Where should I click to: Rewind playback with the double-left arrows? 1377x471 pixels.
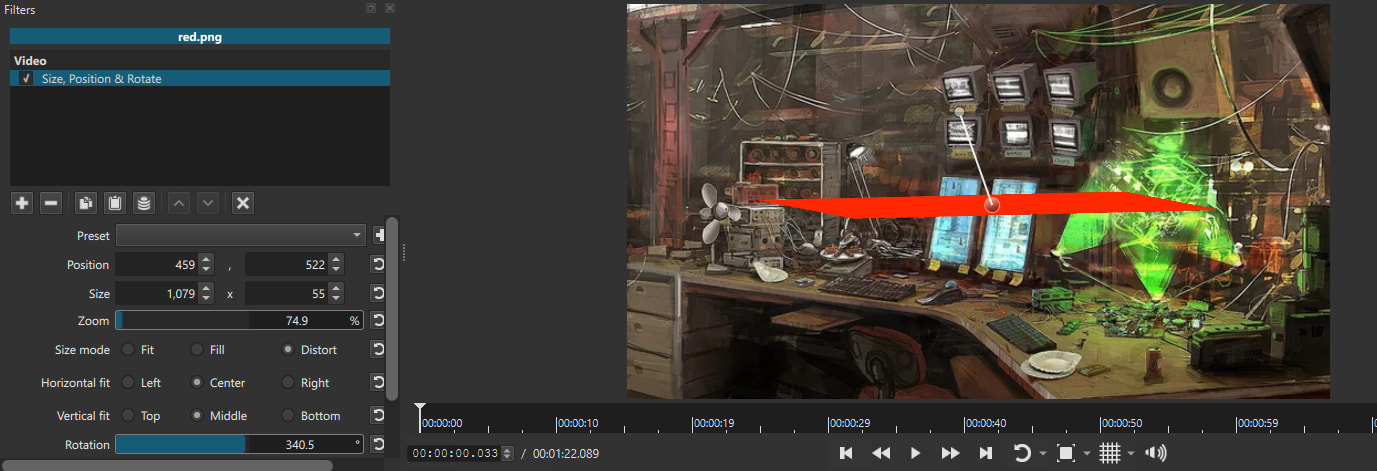point(881,453)
